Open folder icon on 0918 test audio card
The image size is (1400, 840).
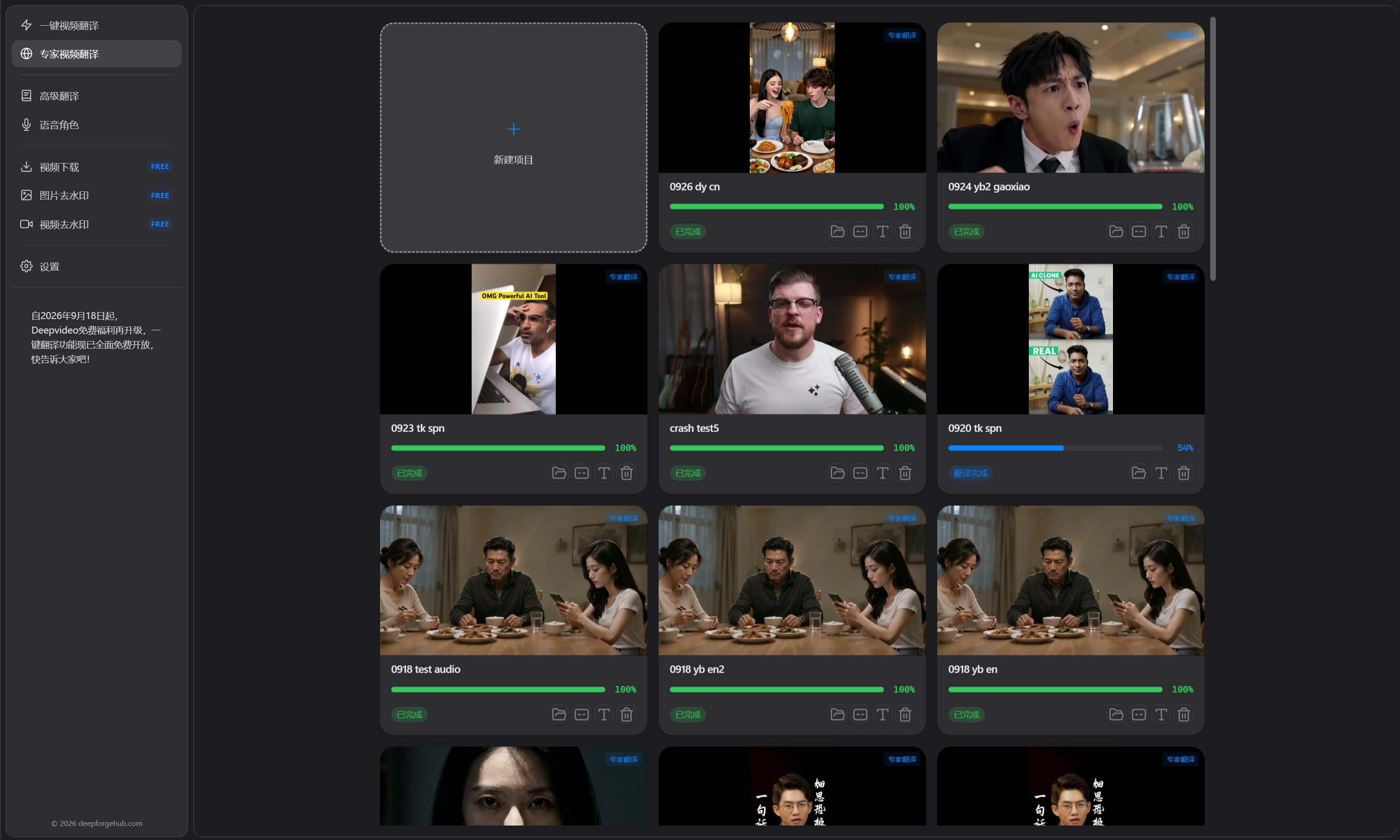coord(559,715)
